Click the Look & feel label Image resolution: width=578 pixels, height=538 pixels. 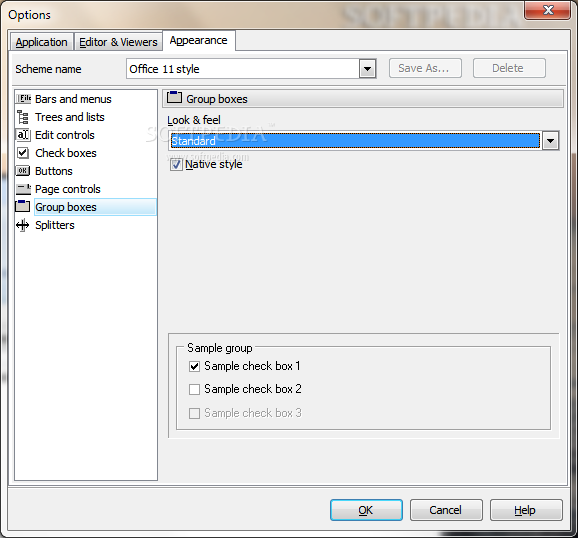pos(194,120)
